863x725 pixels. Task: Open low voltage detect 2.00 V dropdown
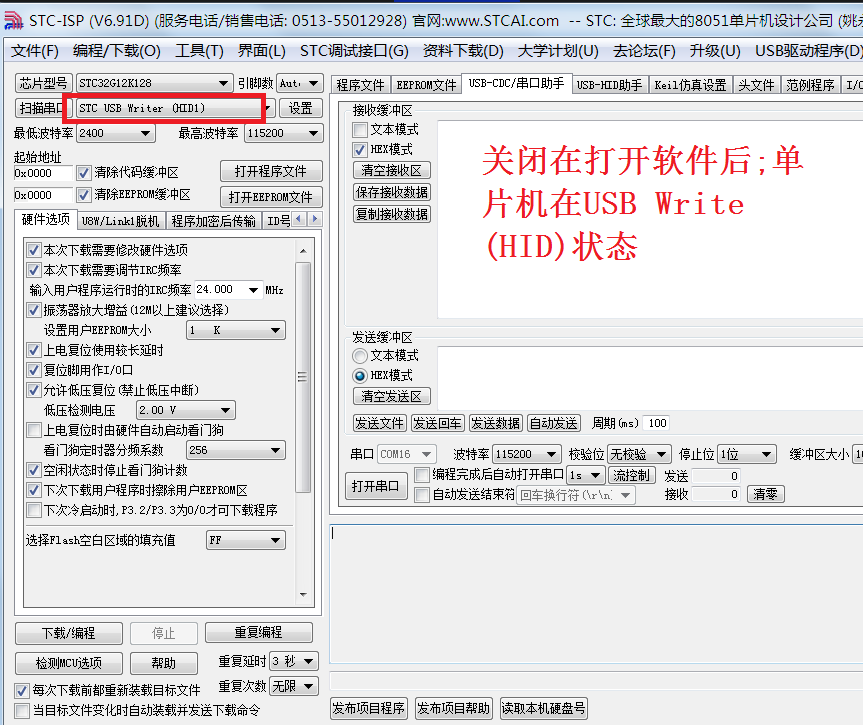point(185,410)
